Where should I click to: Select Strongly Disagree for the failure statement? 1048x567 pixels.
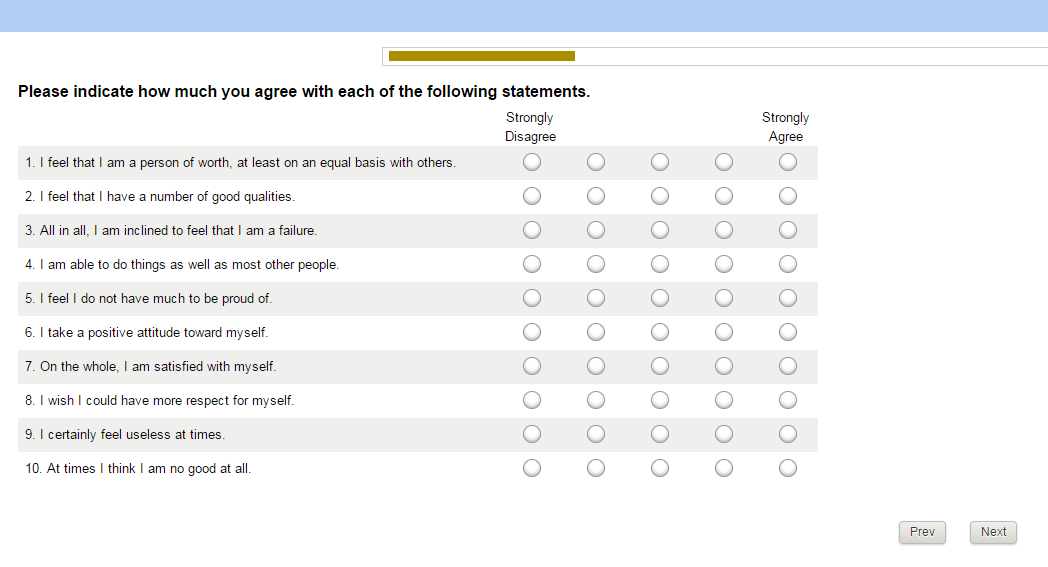point(532,230)
